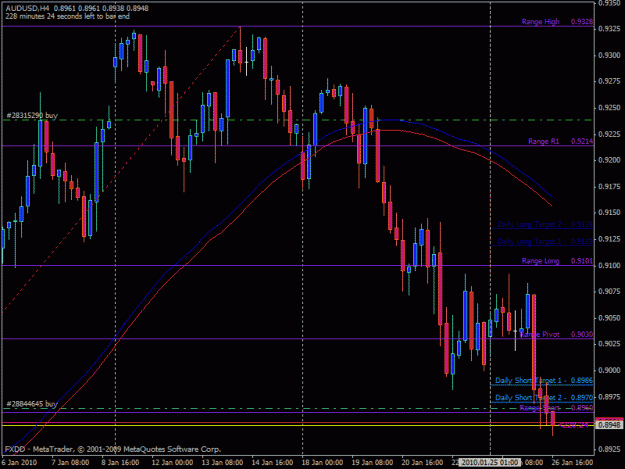Click the 0.9175 price axis value

coord(610,186)
